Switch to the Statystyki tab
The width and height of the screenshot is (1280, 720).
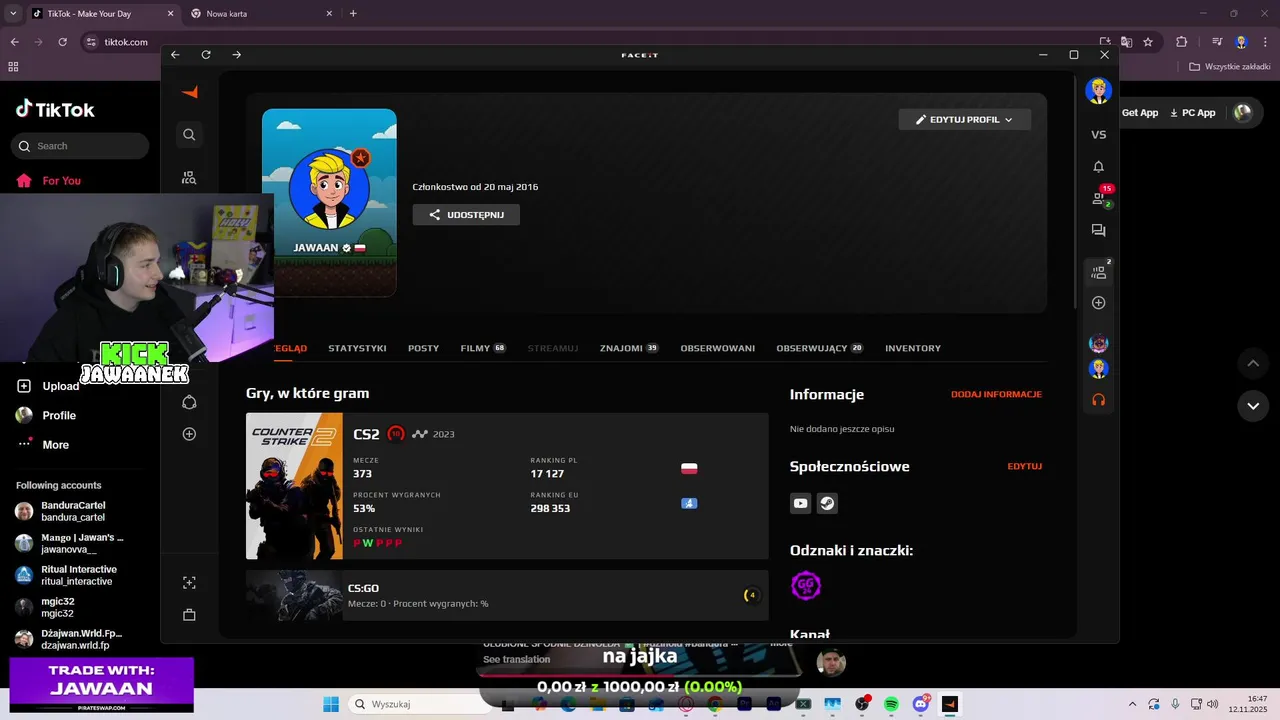click(357, 348)
